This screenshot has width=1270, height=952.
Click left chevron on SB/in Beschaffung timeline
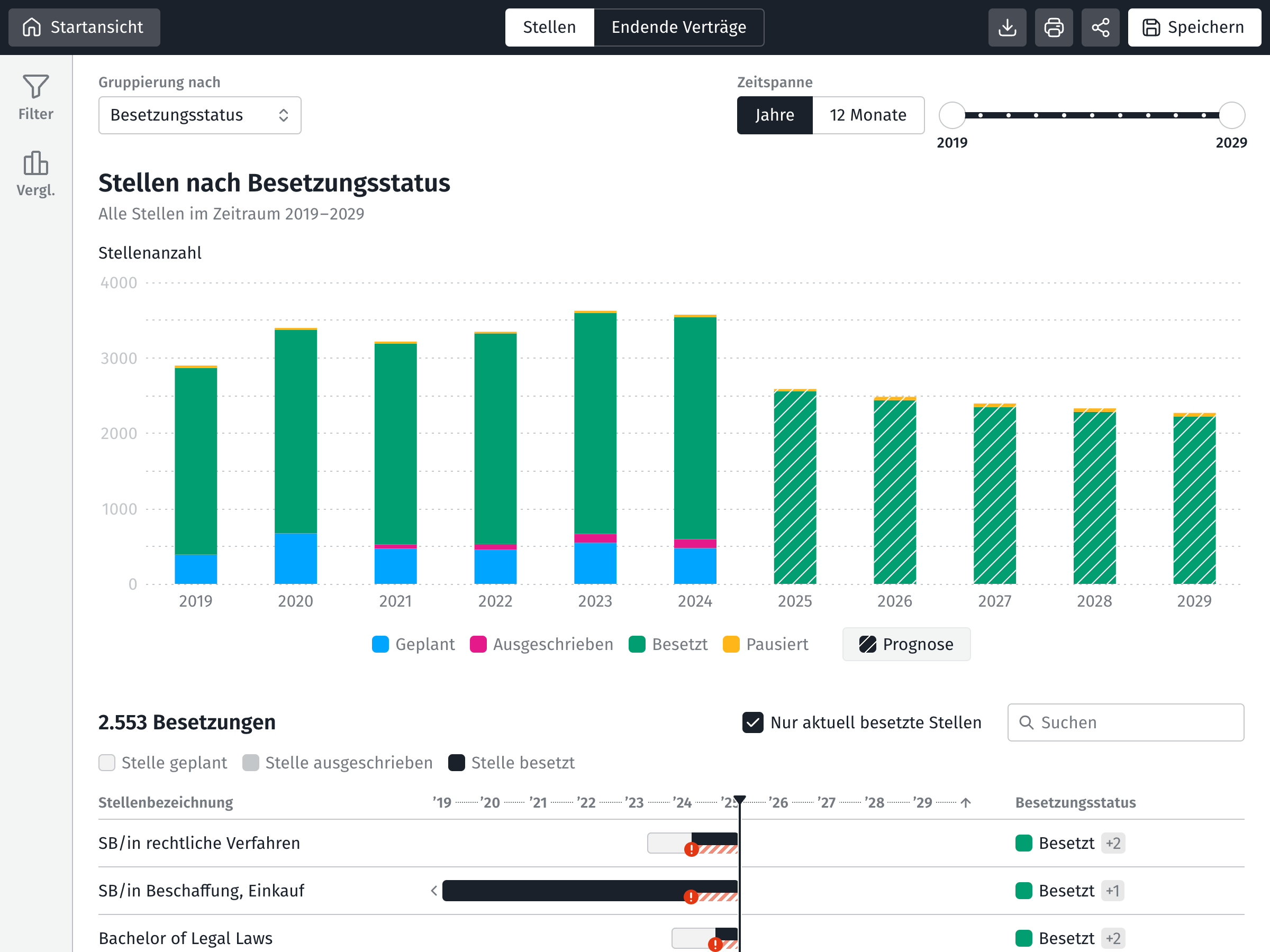434,891
